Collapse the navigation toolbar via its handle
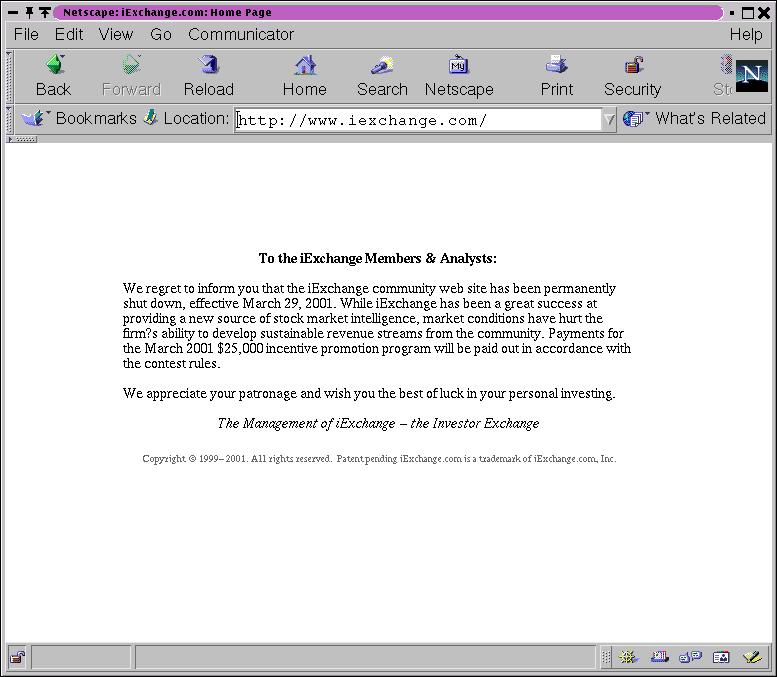Image resolution: width=777 pixels, height=677 pixels. tap(9, 76)
